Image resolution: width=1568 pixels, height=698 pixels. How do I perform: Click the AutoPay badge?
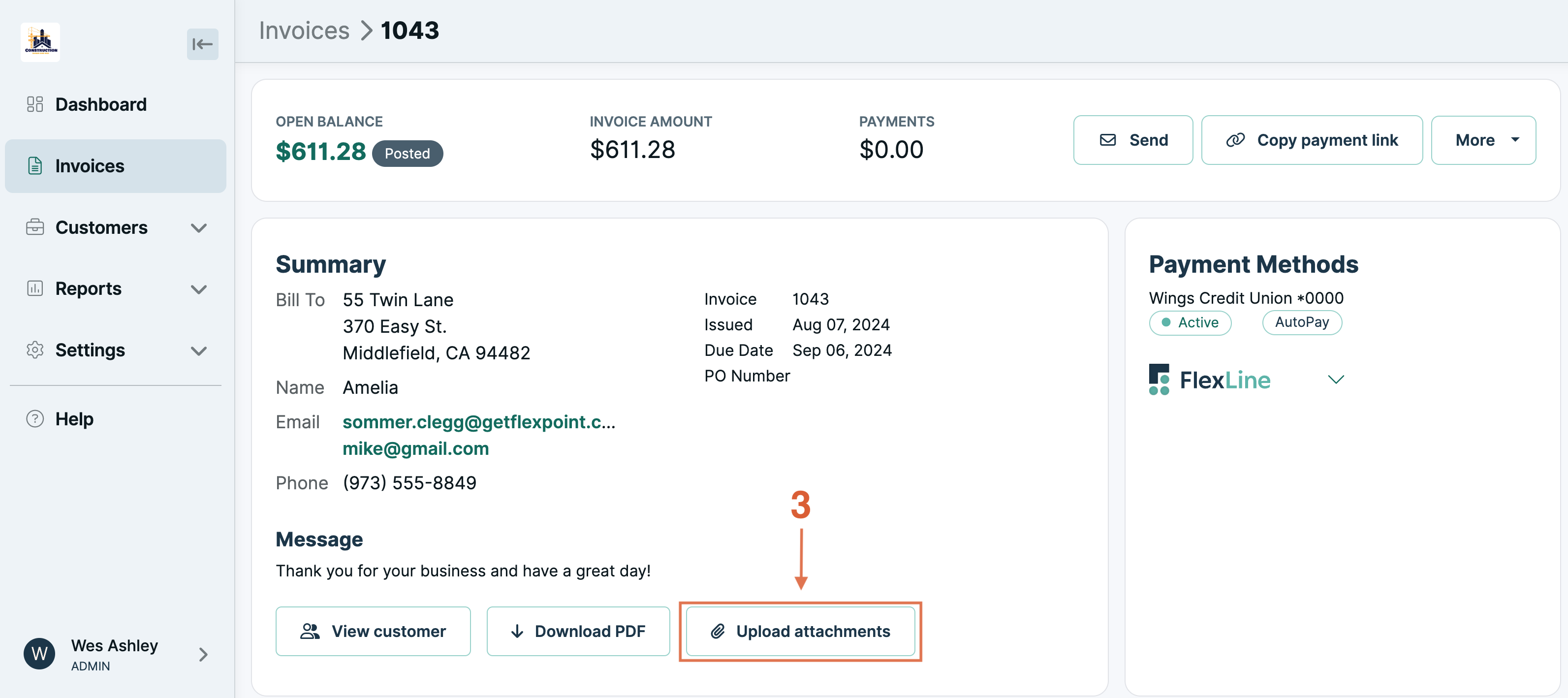click(x=1302, y=322)
